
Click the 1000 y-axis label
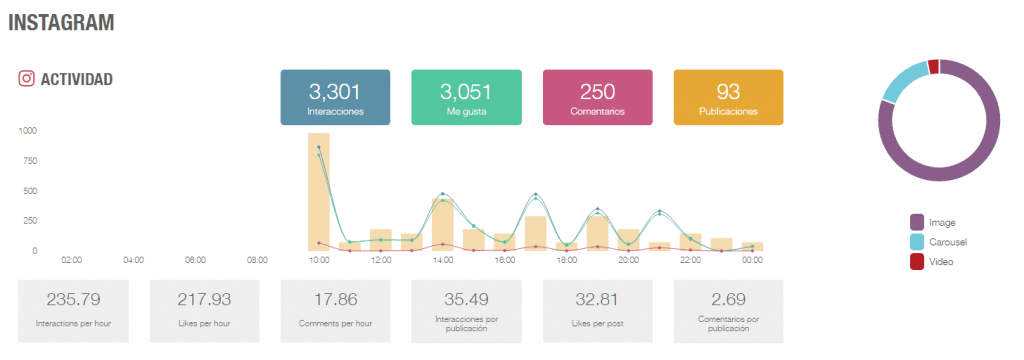pyautogui.click(x=29, y=131)
